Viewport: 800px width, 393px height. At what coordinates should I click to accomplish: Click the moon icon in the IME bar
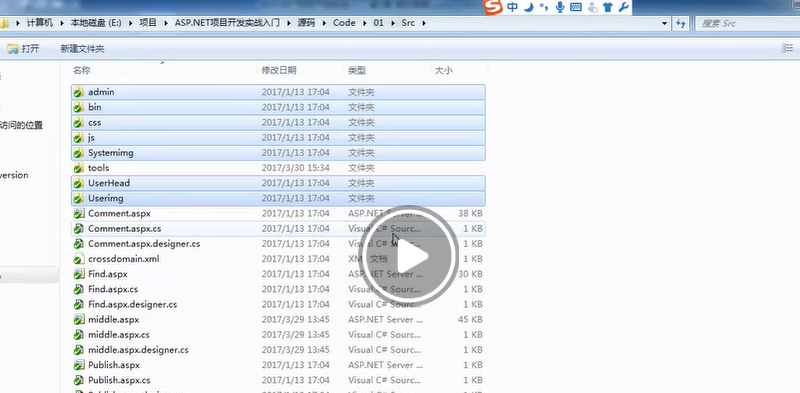(x=529, y=7)
